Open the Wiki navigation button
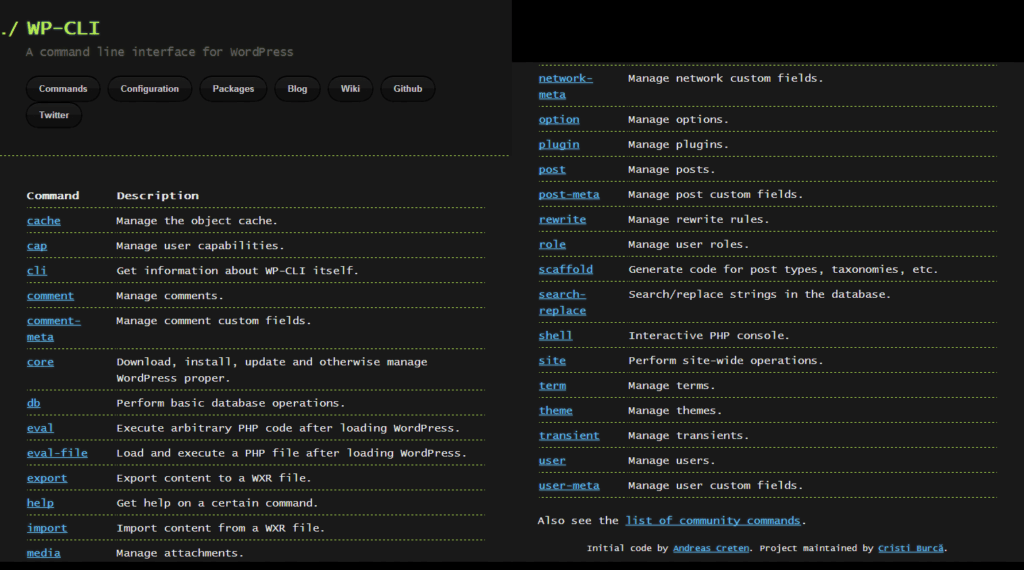 click(350, 89)
